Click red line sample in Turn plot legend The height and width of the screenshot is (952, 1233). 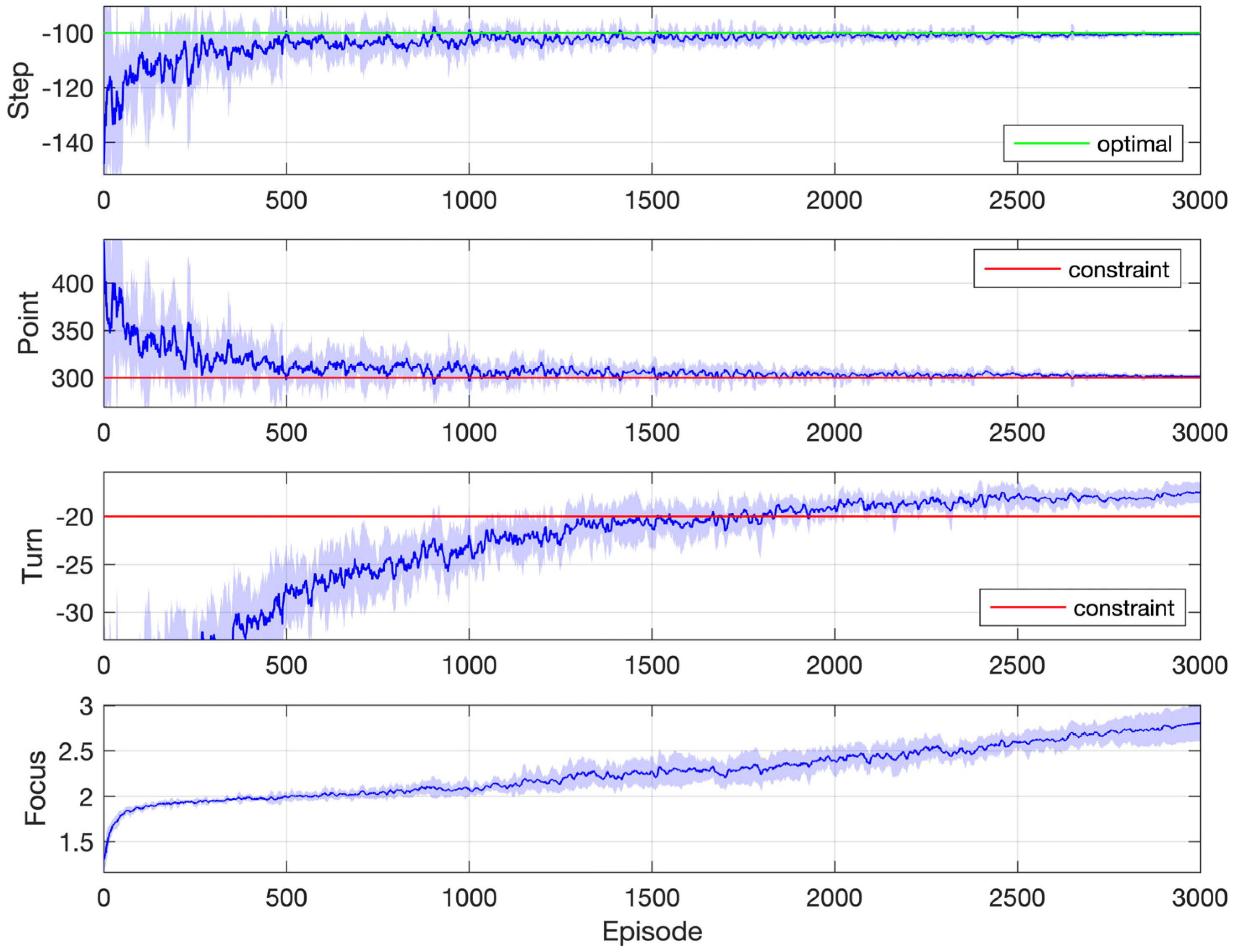point(1027,608)
